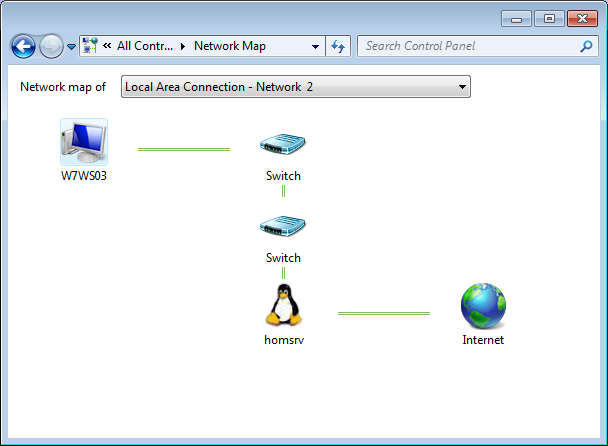Focus the Search Control Panel field
Viewport: 608px width, 446px height.
tap(468, 46)
